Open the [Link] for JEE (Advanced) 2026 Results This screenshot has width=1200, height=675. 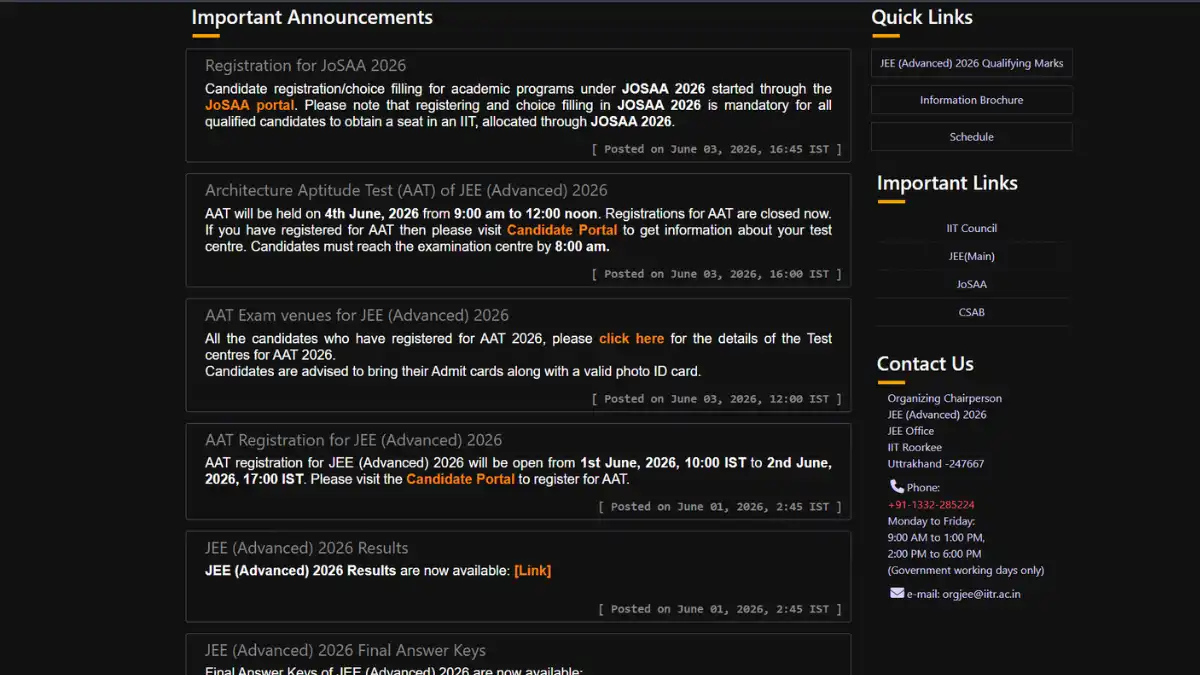533,571
